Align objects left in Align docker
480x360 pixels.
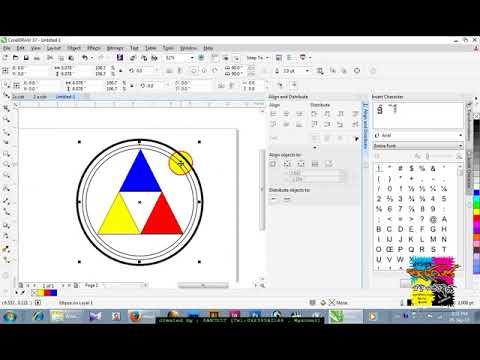[x=273, y=114]
